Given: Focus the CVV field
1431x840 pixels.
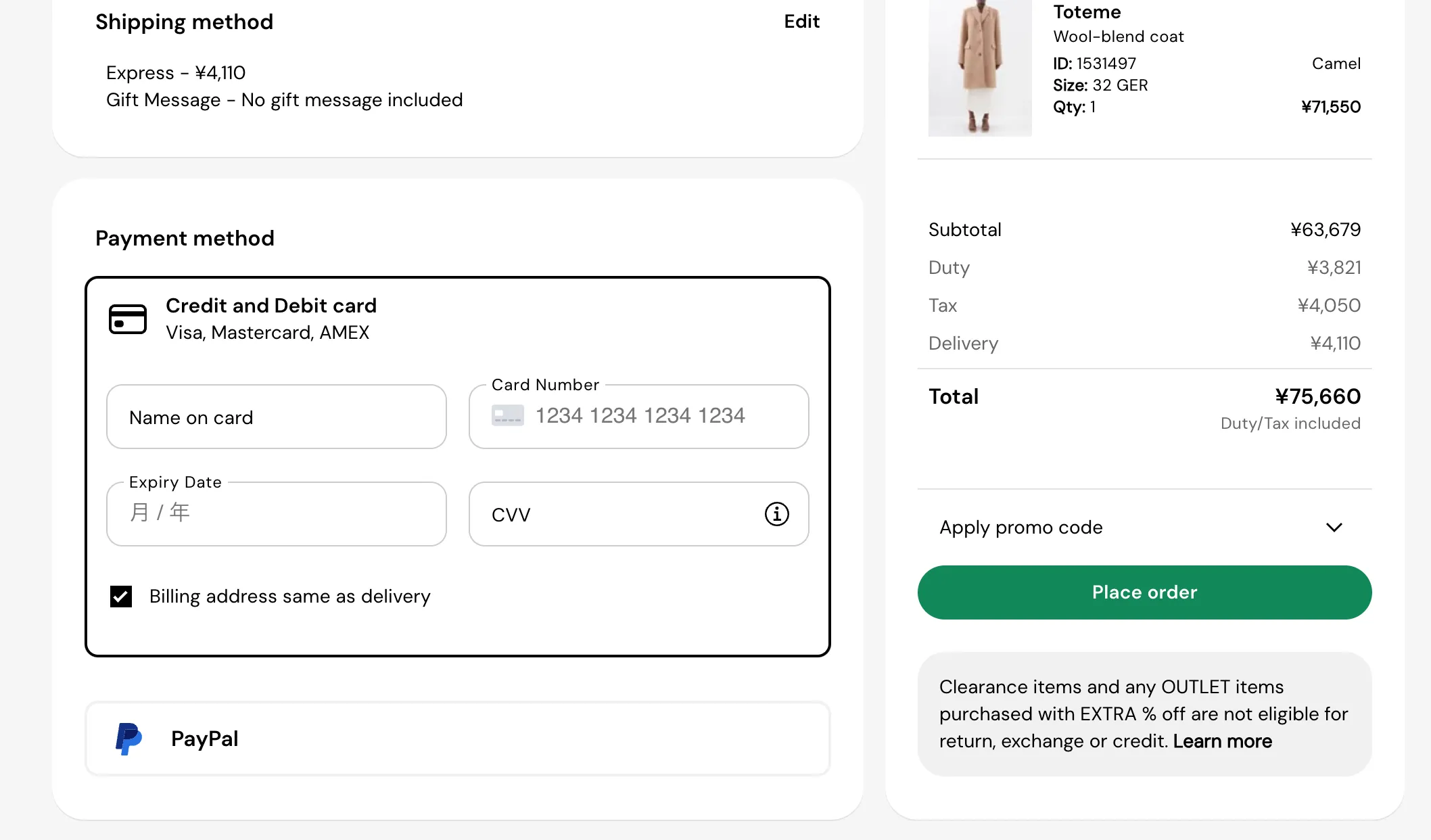Looking at the screenshot, I should [x=639, y=514].
